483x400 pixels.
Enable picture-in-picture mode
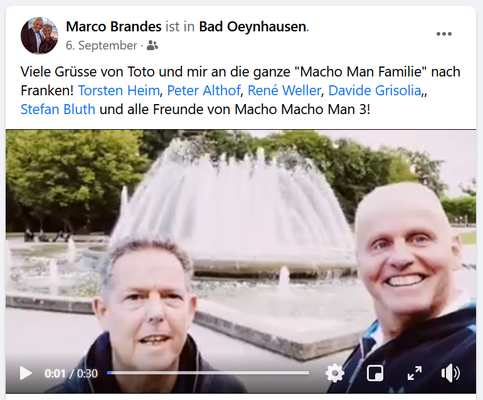(375, 373)
